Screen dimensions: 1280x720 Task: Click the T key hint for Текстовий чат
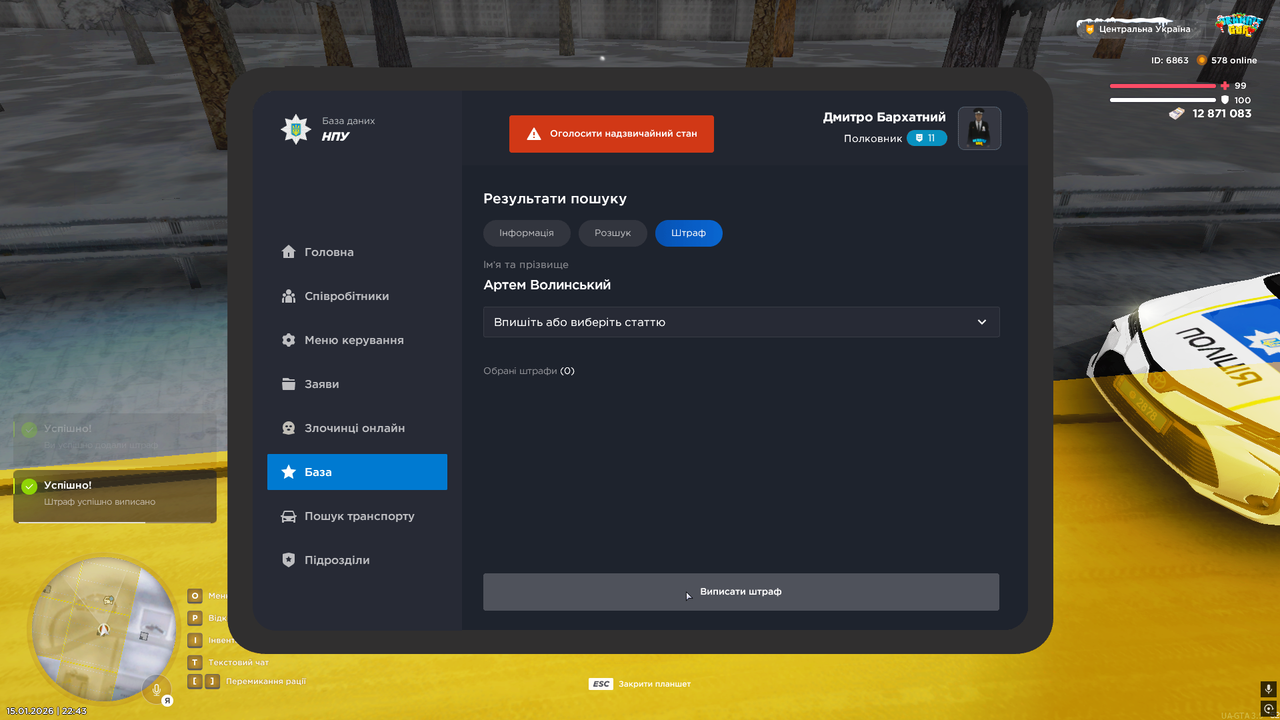[195, 662]
